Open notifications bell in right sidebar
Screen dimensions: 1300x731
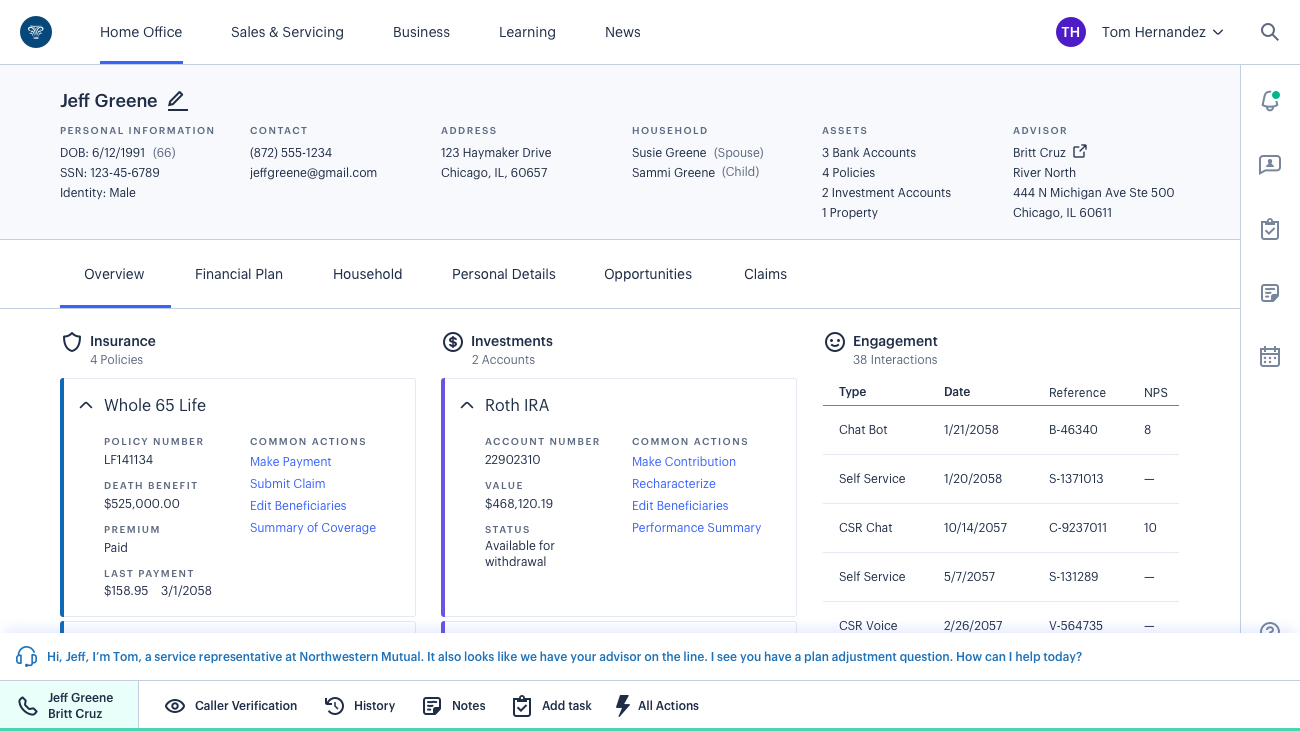pyautogui.click(x=1270, y=101)
